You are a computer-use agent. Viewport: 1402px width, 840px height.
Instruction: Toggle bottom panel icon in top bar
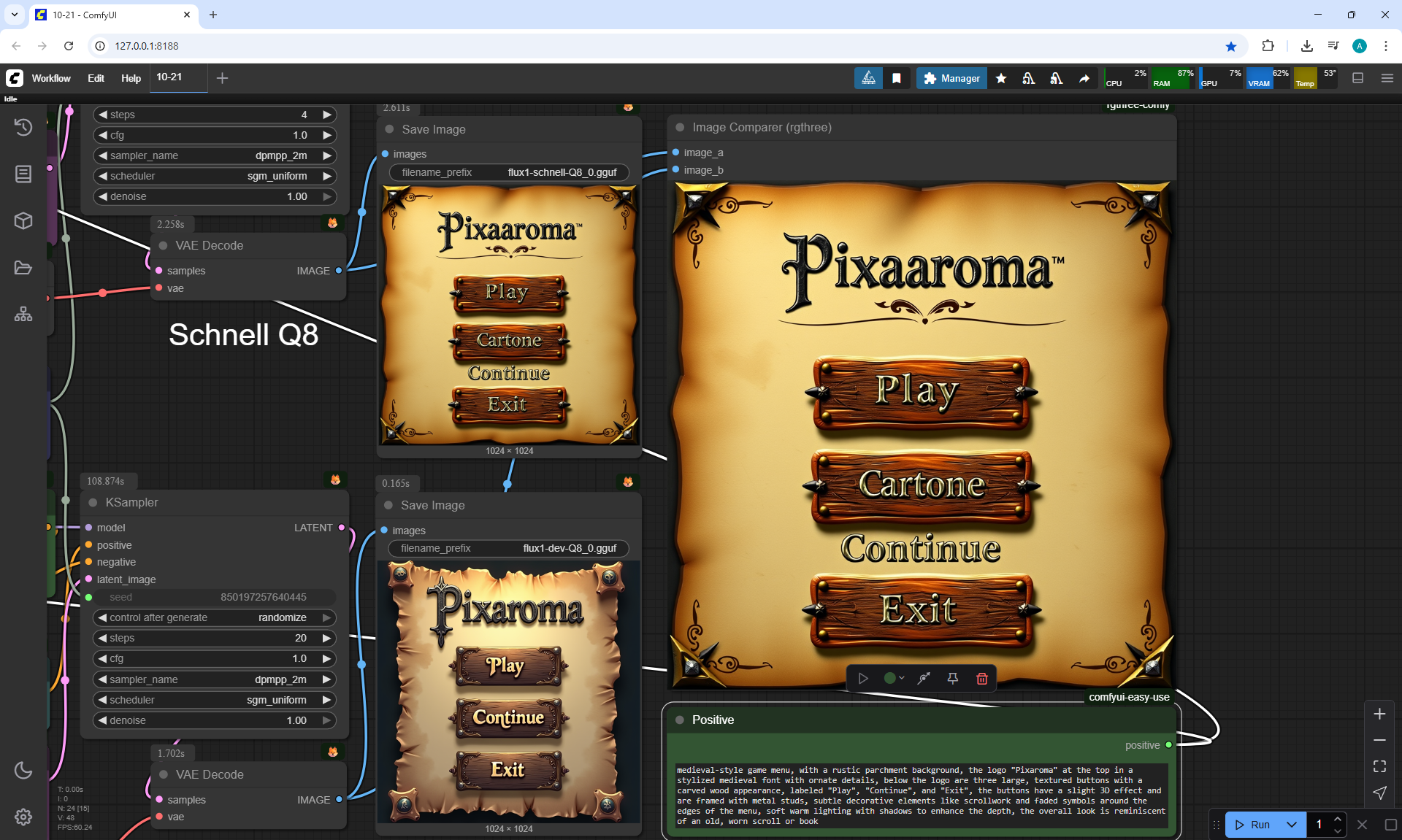coord(1357,78)
